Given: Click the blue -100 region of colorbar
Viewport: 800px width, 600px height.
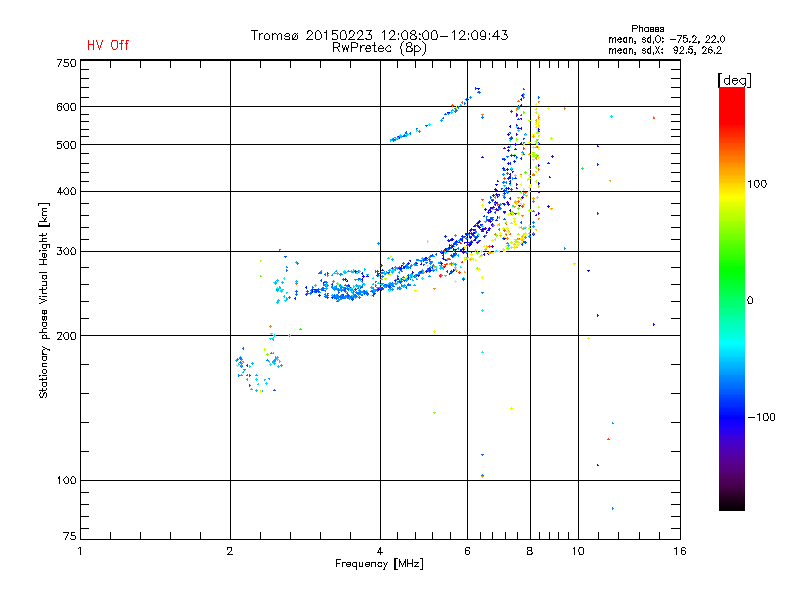Looking at the screenshot, I should pyautogui.click(x=732, y=417).
